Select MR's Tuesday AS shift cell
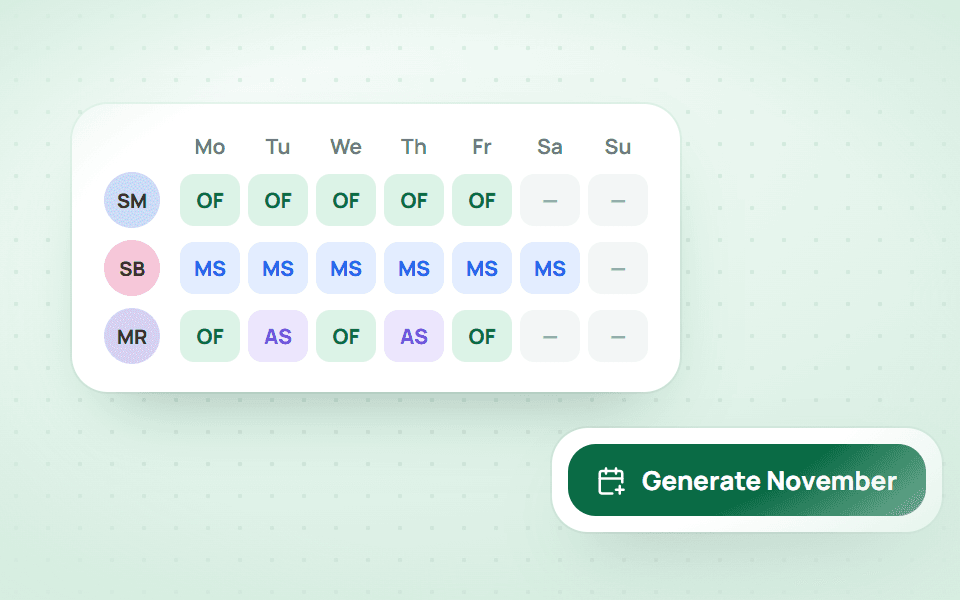The height and width of the screenshot is (600, 960). [x=278, y=336]
